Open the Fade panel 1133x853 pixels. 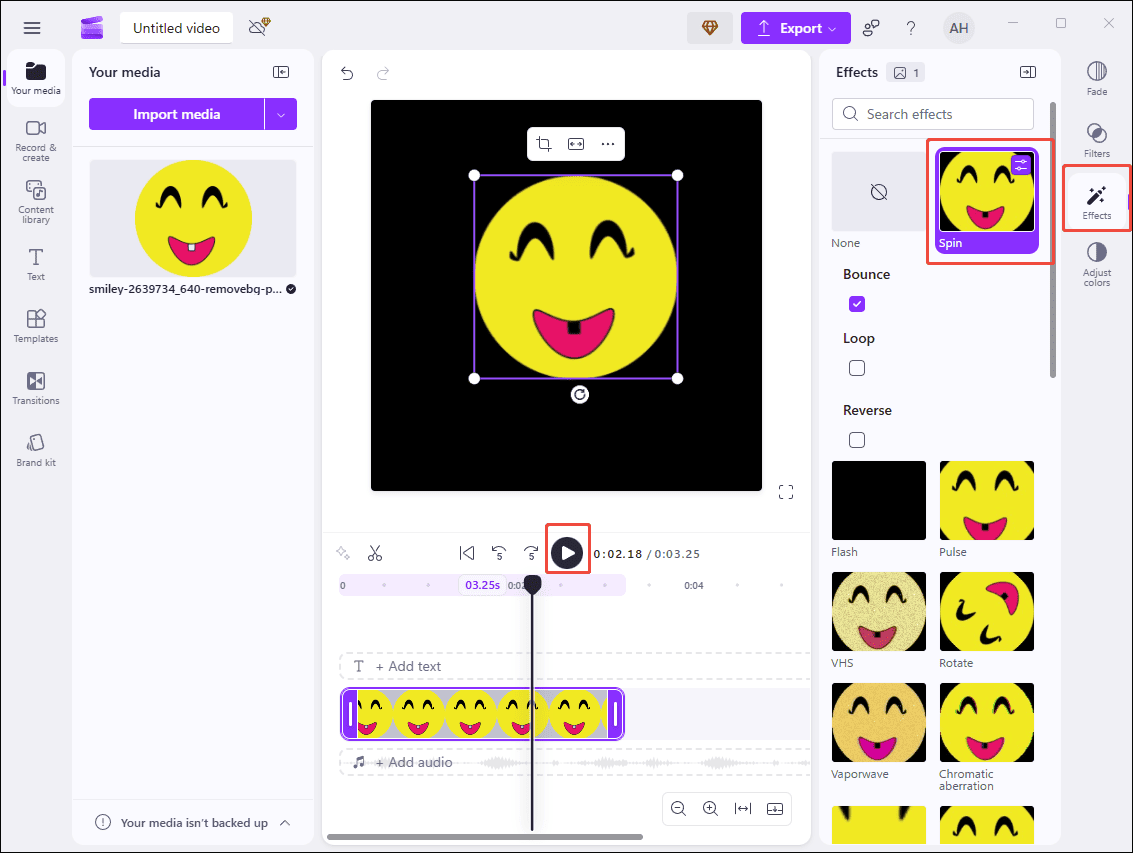click(1096, 78)
